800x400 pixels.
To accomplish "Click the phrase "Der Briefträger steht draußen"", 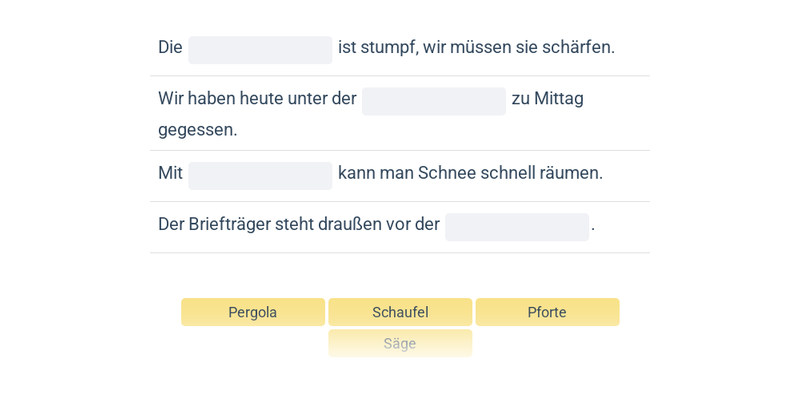I will (265, 224).
